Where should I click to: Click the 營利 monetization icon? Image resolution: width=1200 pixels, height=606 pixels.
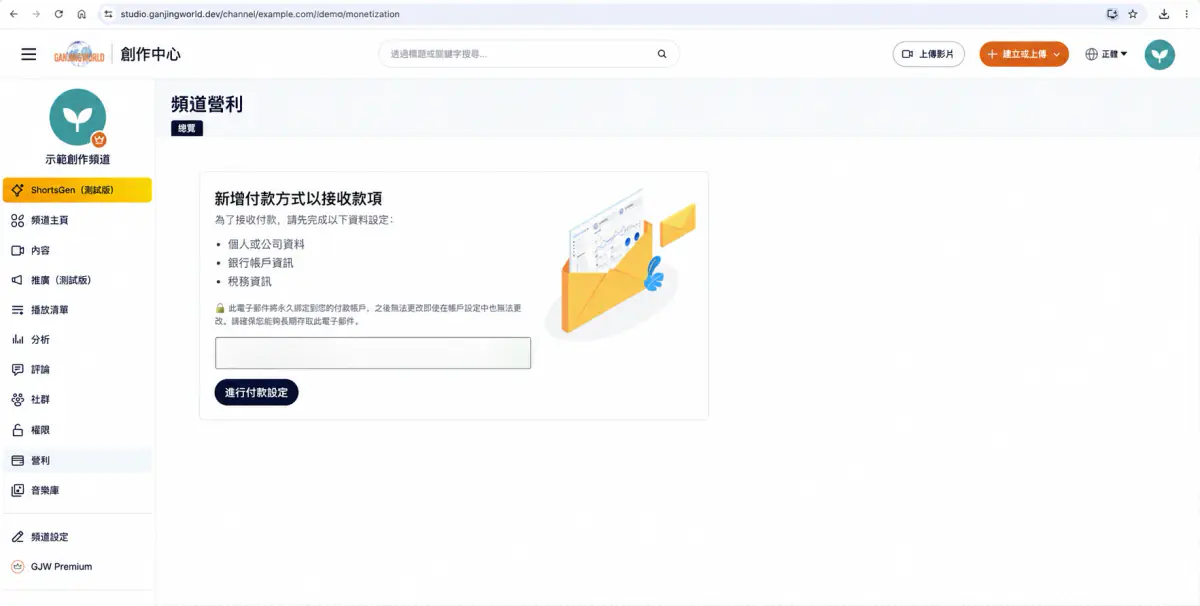point(17,461)
